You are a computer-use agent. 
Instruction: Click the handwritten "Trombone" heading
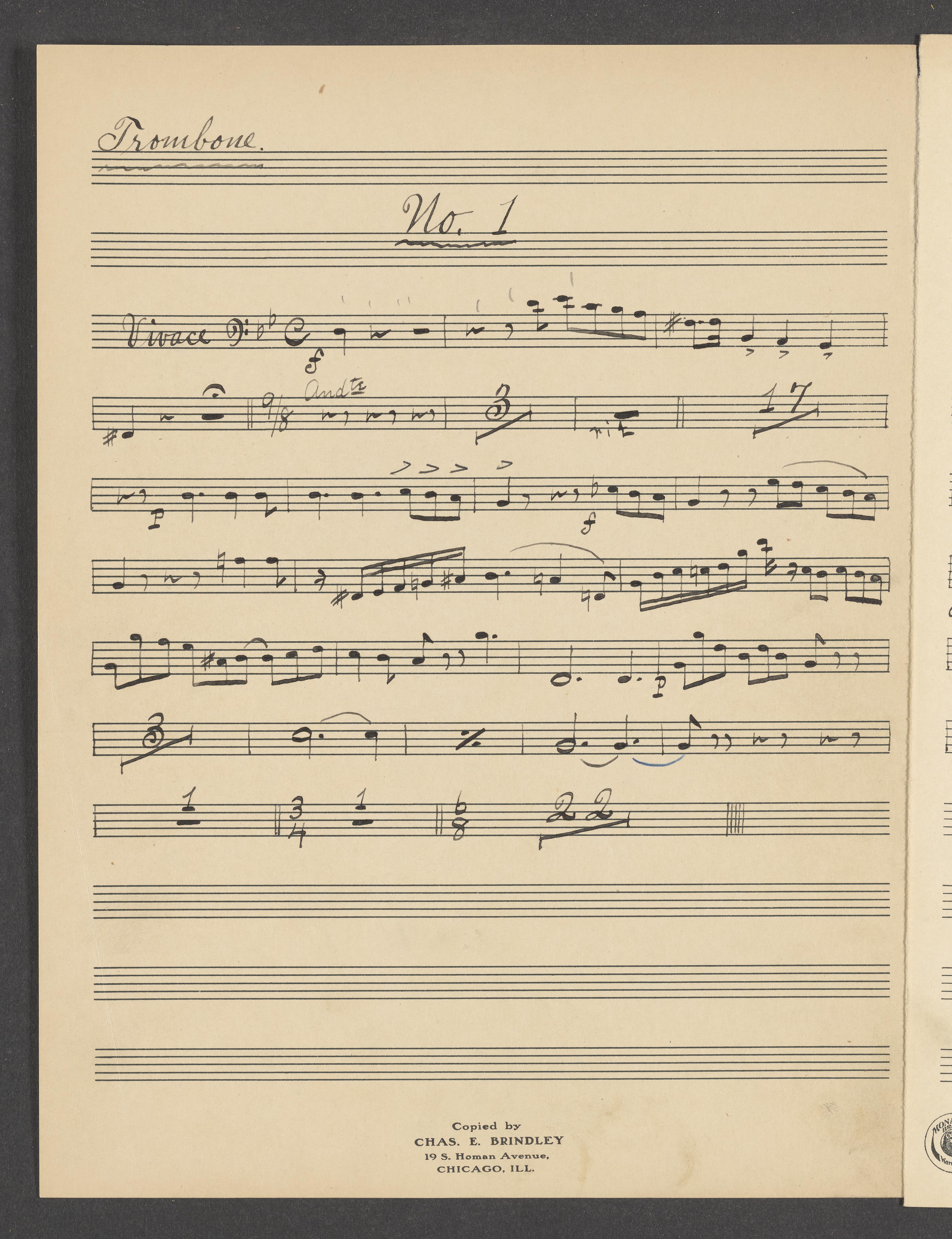pyautogui.click(x=180, y=136)
